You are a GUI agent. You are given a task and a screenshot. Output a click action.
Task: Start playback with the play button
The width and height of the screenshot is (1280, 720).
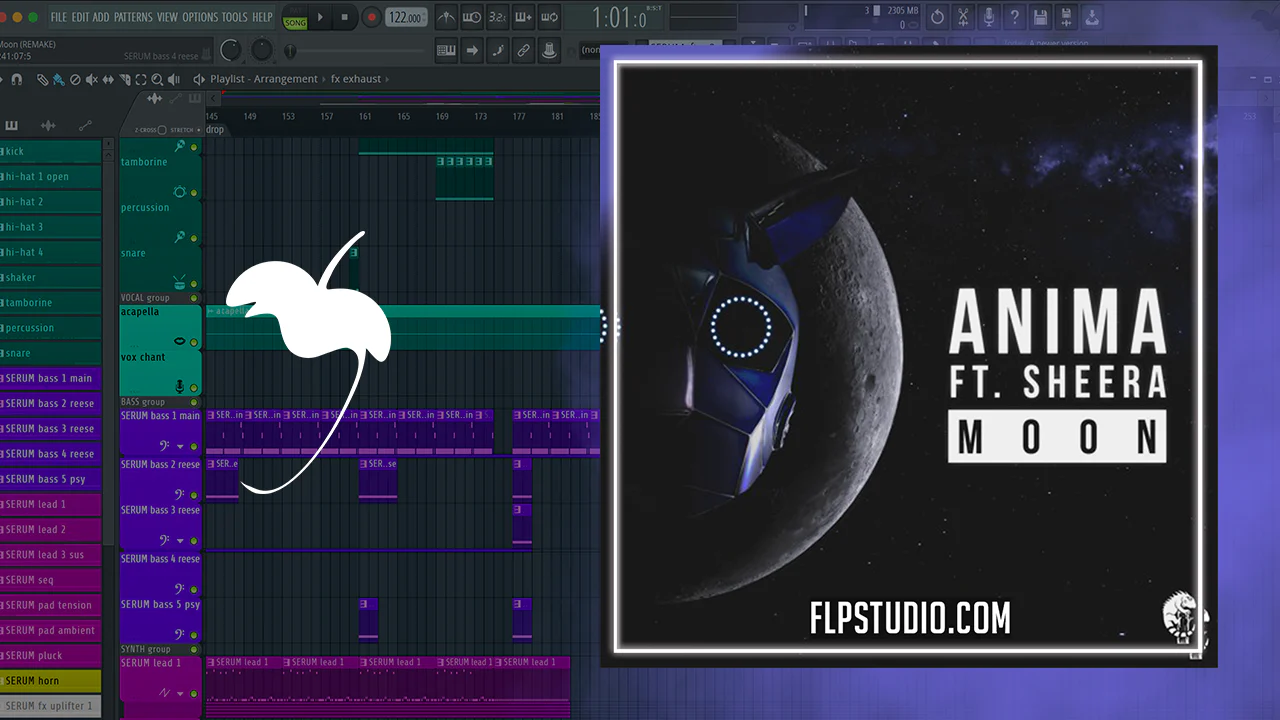(320, 17)
